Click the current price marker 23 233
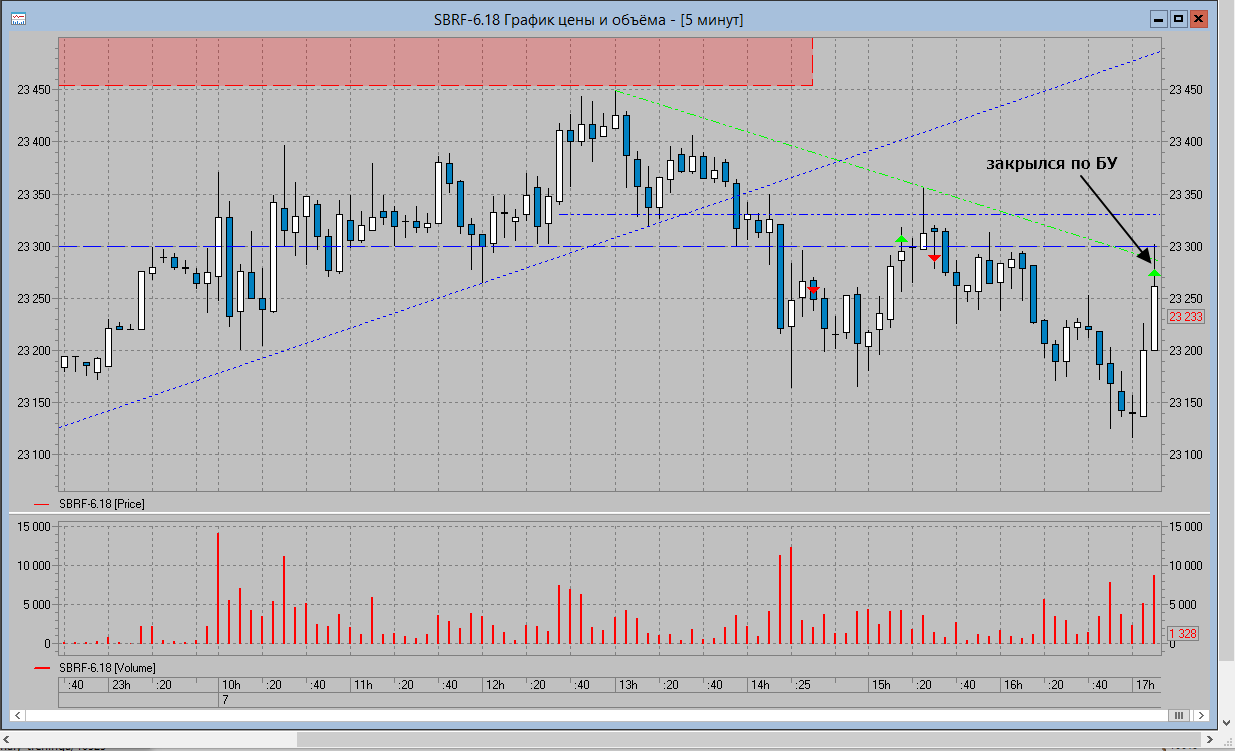Image resolution: width=1235 pixels, height=751 pixels. coord(1185,317)
